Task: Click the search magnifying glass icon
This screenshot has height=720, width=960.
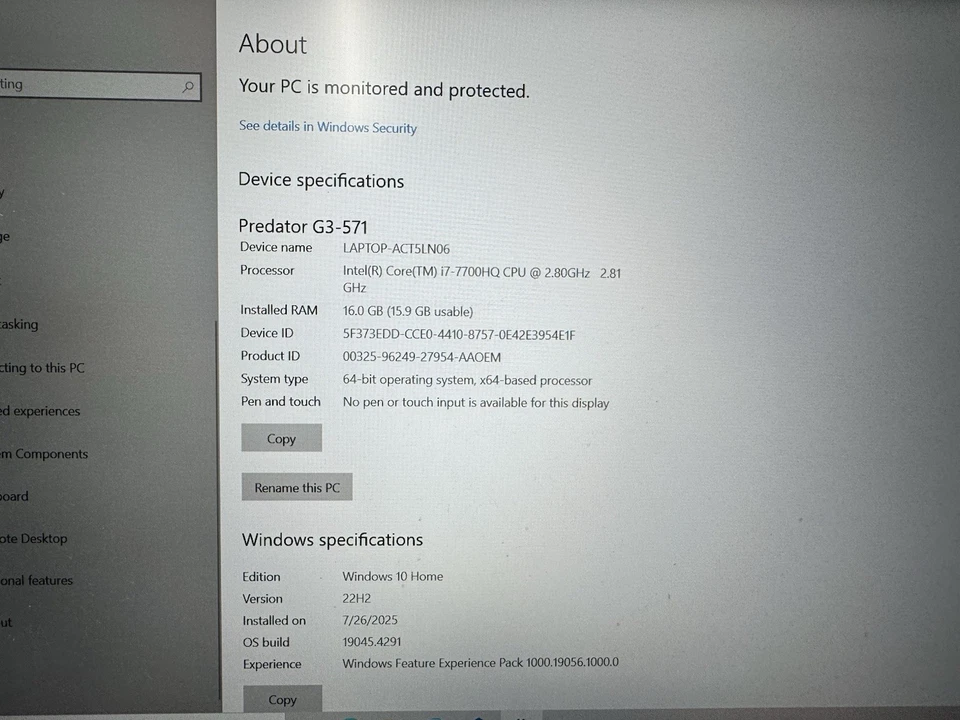Action: click(x=188, y=87)
